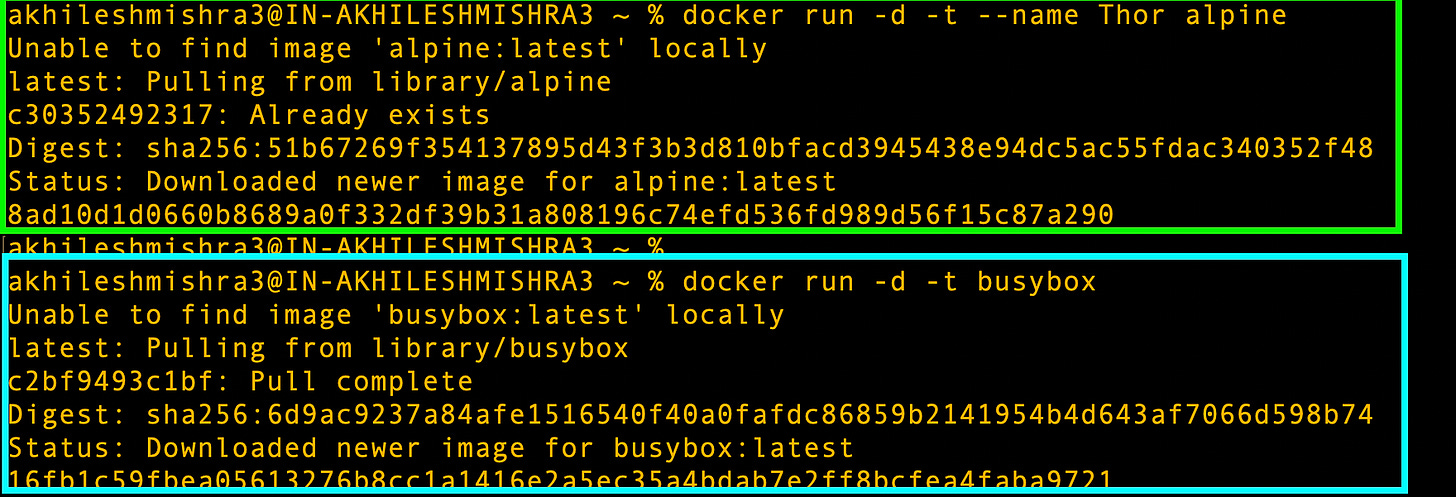Select 'c30352492317: Already exists' line
The height and width of the screenshot is (497, 1456).
[249, 115]
